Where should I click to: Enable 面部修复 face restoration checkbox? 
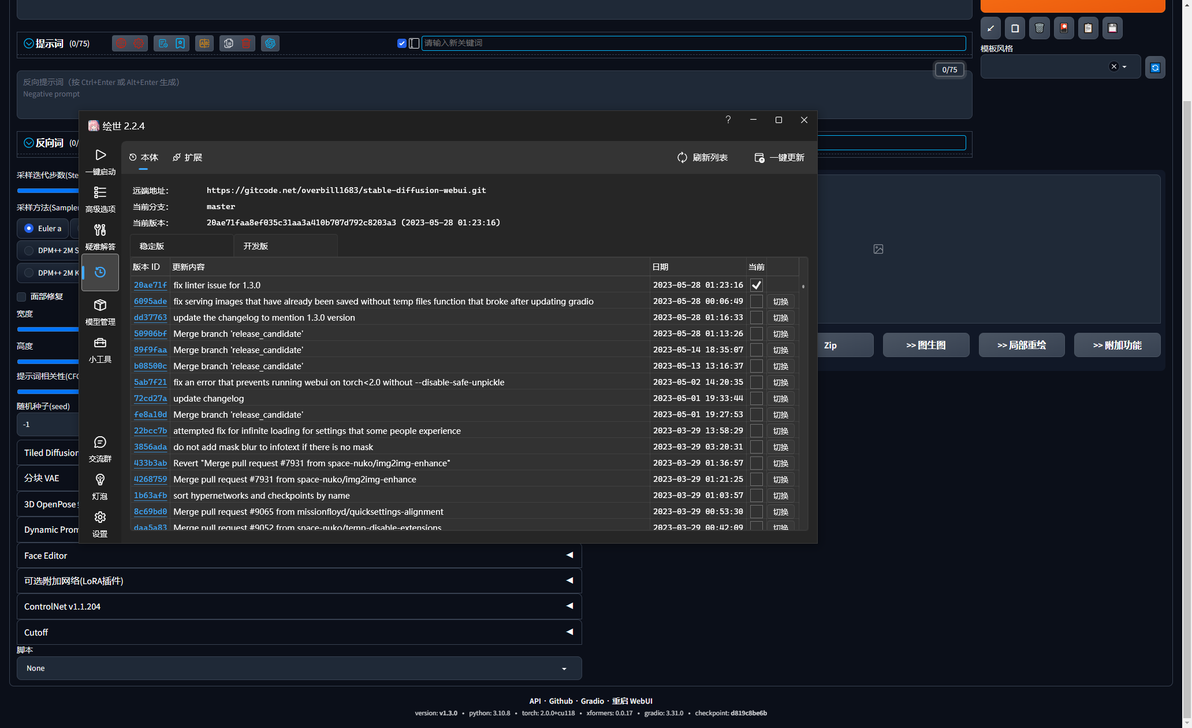point(21,296)
